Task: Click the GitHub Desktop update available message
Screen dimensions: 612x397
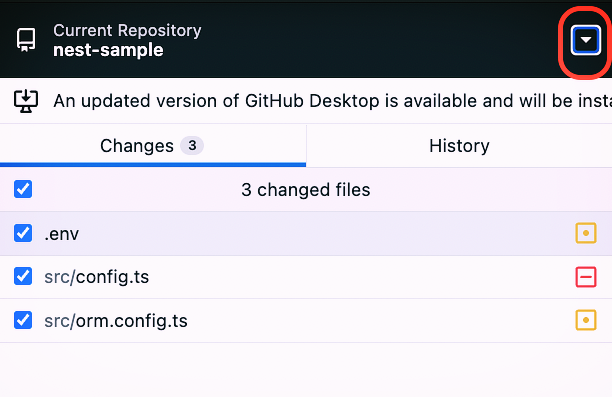Action: tap(333, 101)
